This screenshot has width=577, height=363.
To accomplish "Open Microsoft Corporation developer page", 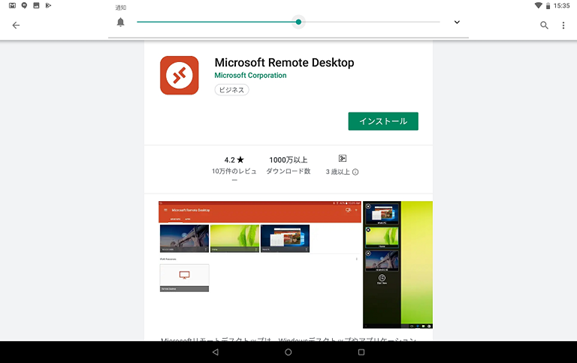I will (x=250, y=75).
